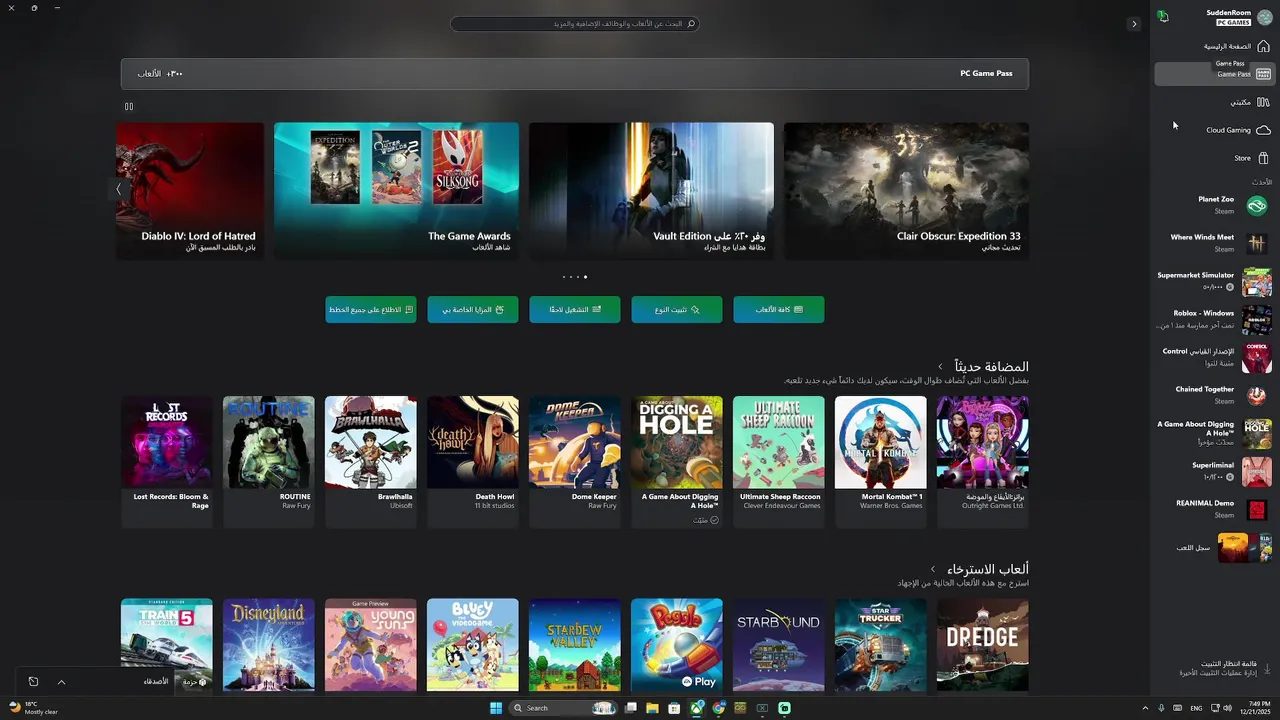
Task: Open Chrome from the taskbar
Action: click(x=718, y=708)
